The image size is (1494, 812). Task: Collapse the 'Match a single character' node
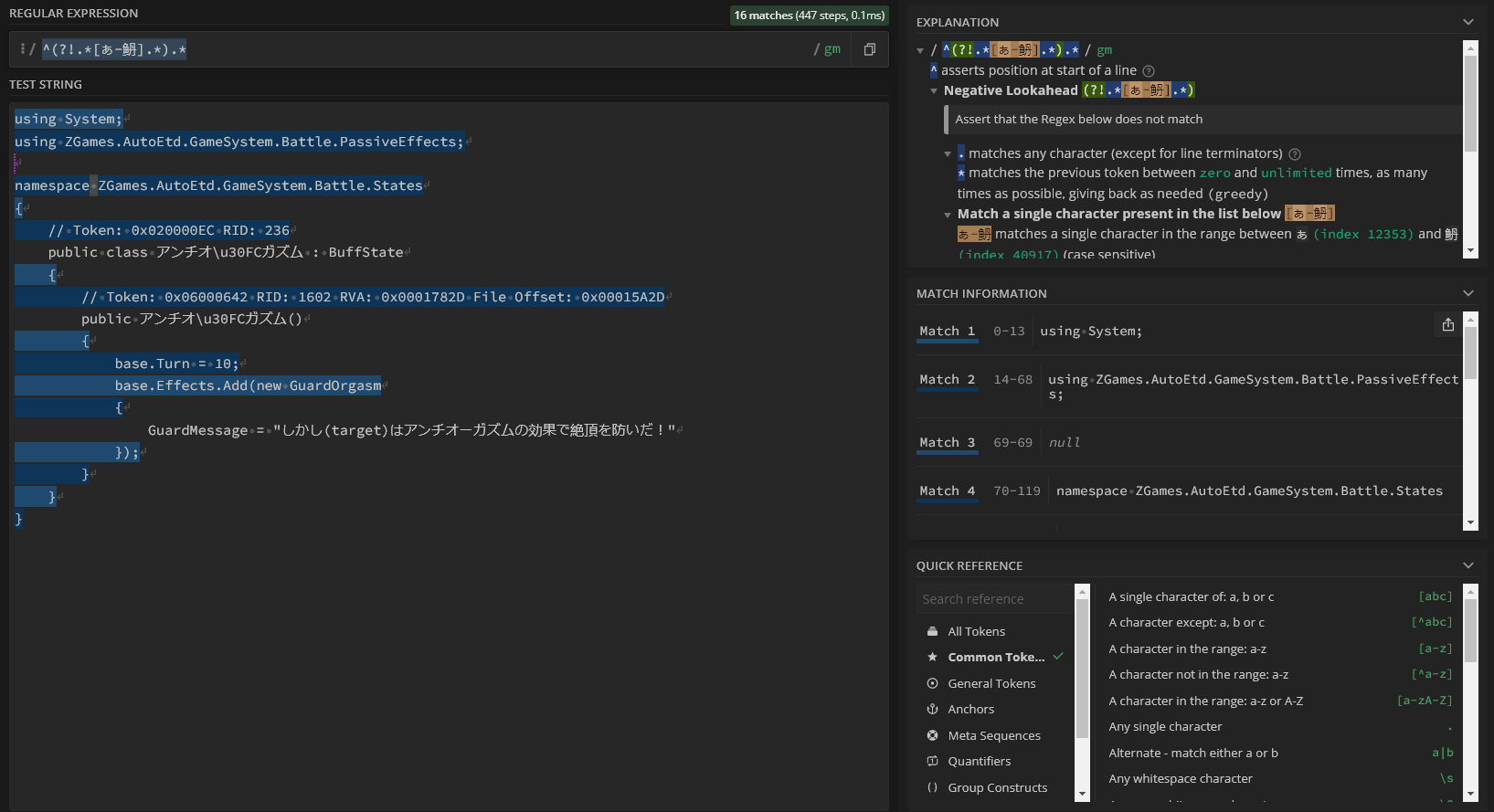948,215
